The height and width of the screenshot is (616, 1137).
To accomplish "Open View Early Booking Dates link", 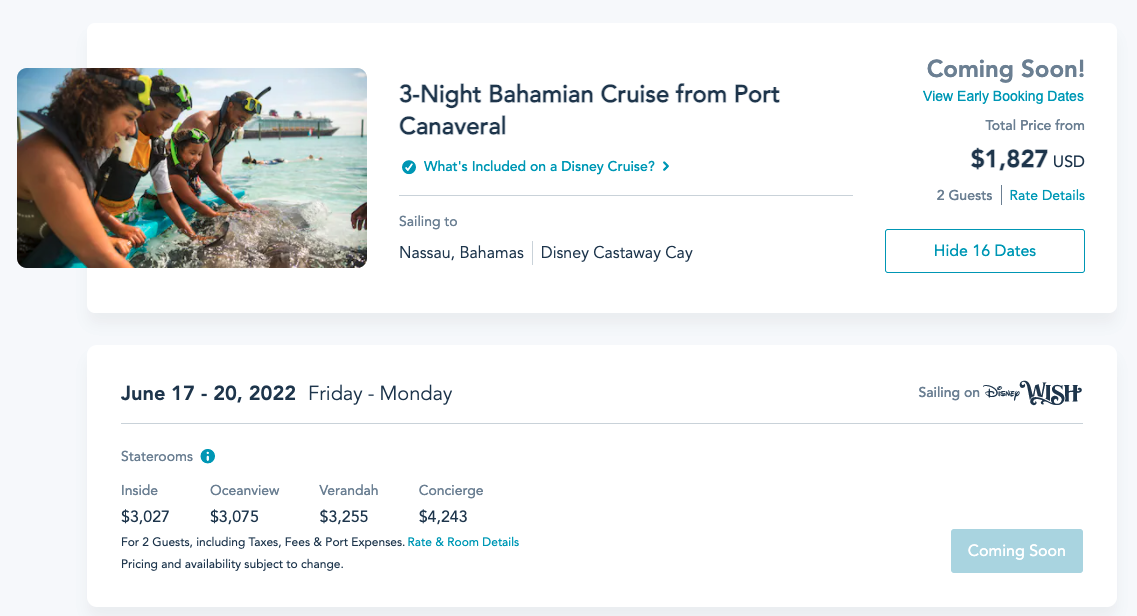I will 1003,97.
